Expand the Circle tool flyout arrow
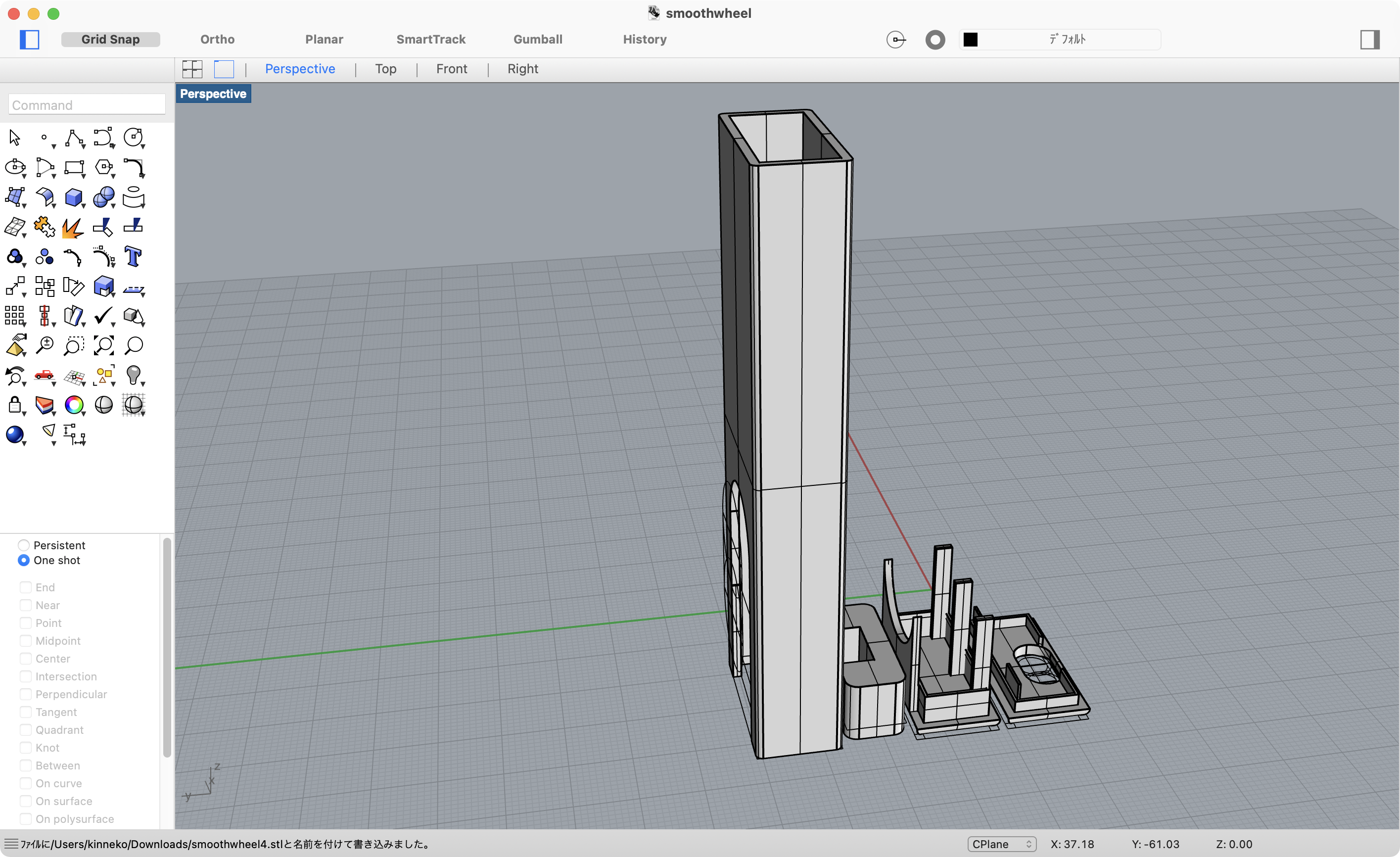Image resolution: width=1400 pixels, height=857 pixels. 142,146
